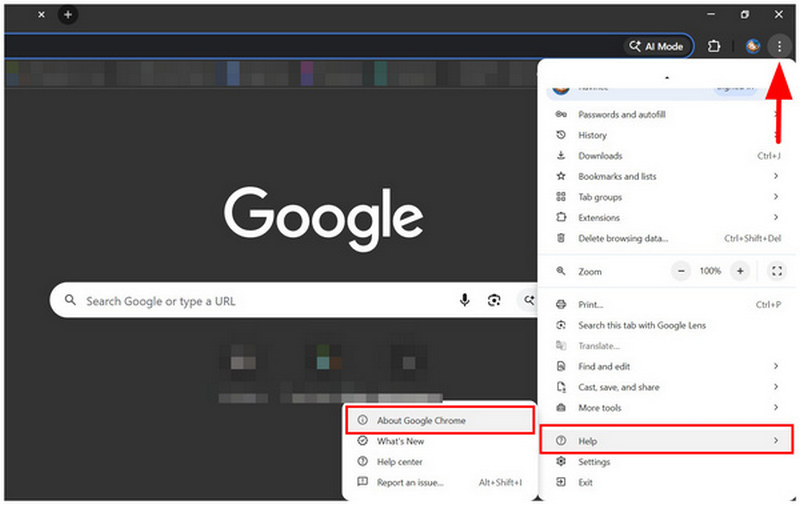Choose Exit to quit Chrome
This screenshot has height=505, width=800.
(667, 483)
